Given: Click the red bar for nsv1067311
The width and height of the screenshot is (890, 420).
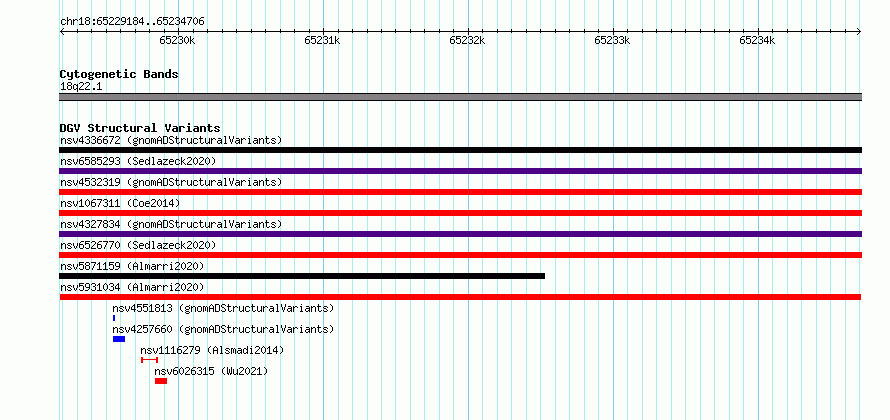Looking at the screenshot, I should (460, 213).
